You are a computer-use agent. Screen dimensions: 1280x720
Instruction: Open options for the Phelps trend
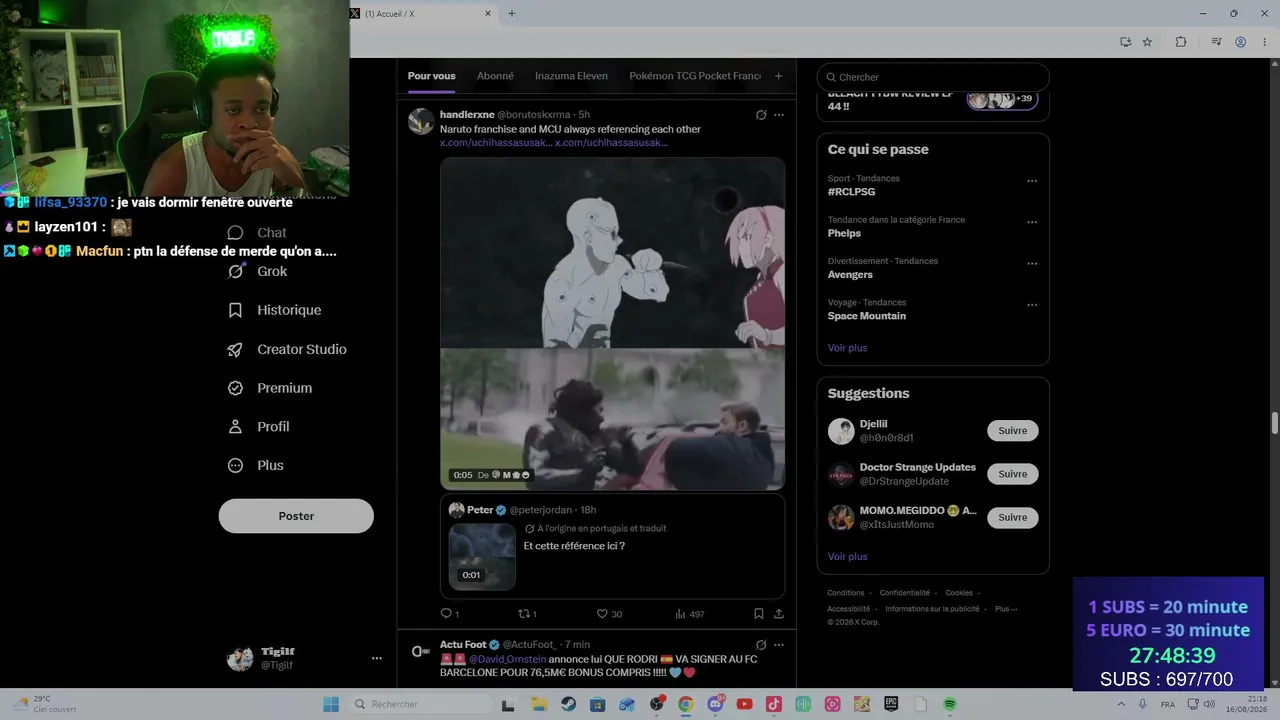[x=1032, y=222]
